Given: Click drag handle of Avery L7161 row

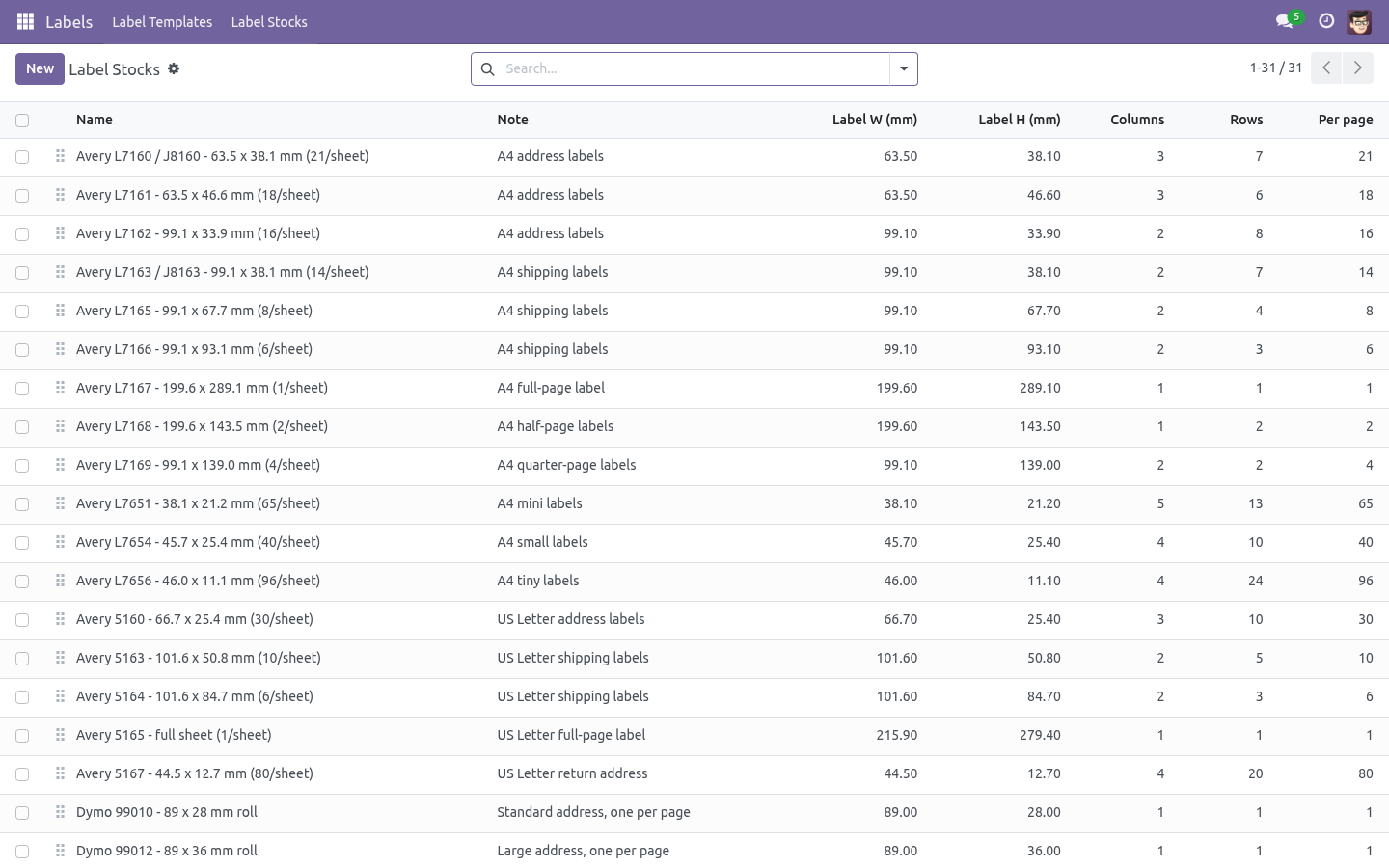Looking at the screenshot, I should pyautogui.click(x=60, y=195).
